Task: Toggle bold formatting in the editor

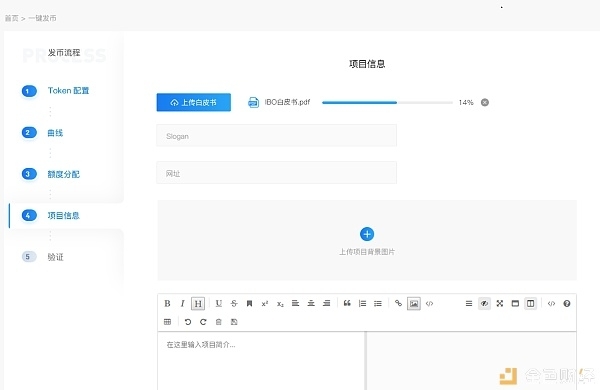Action: click(x=167, y=304)
